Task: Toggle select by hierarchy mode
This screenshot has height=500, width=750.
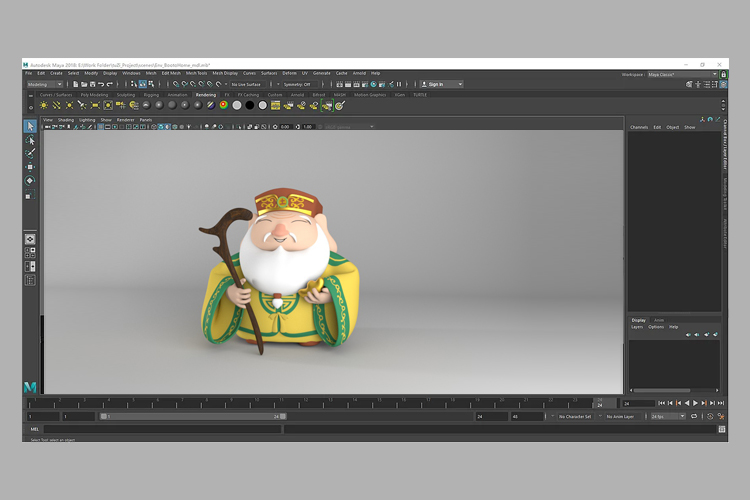Action: tap(134, 84)
